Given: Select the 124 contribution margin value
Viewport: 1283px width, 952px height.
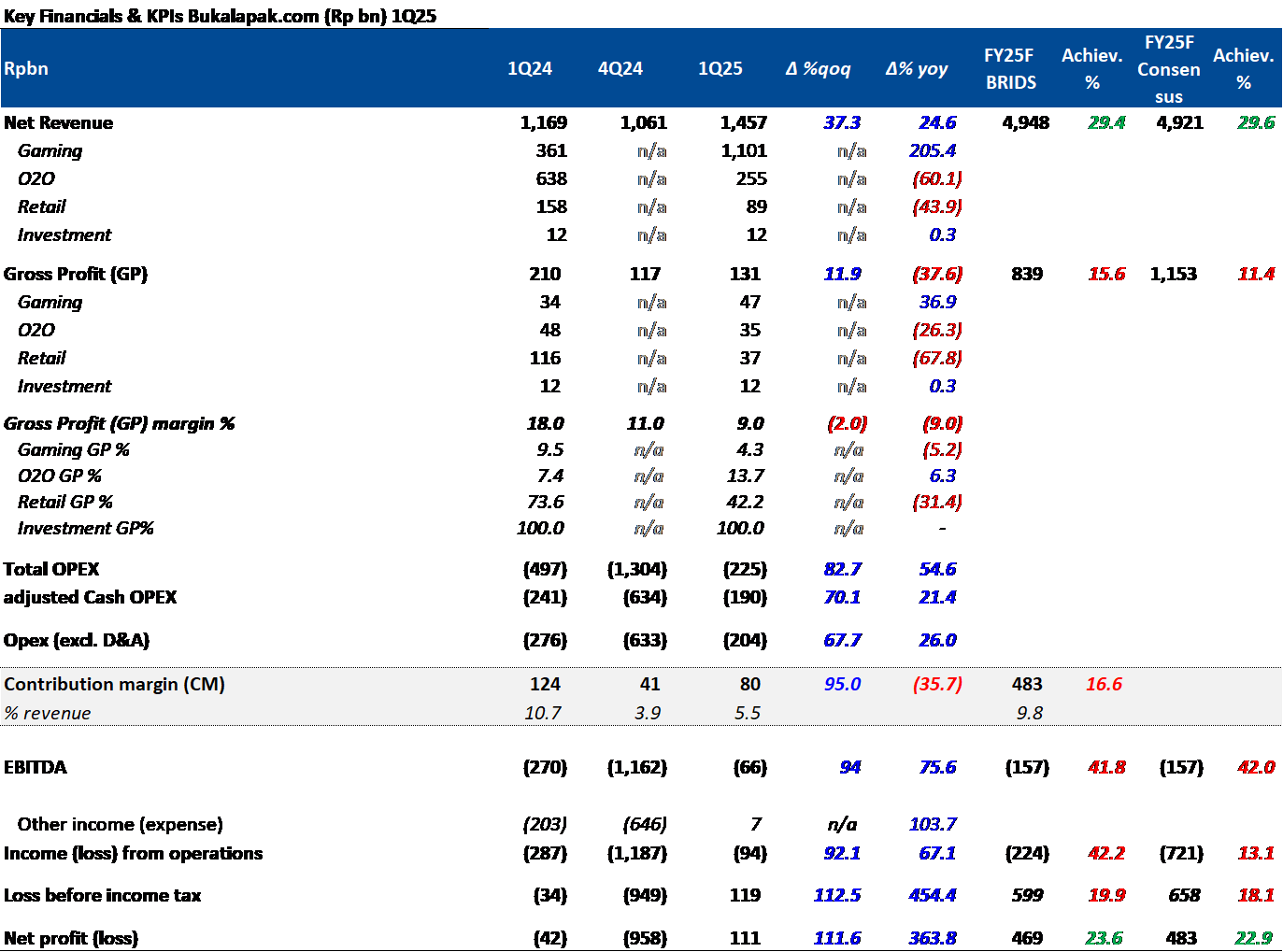Looking at the screenshot, I should tap(545, 684).
